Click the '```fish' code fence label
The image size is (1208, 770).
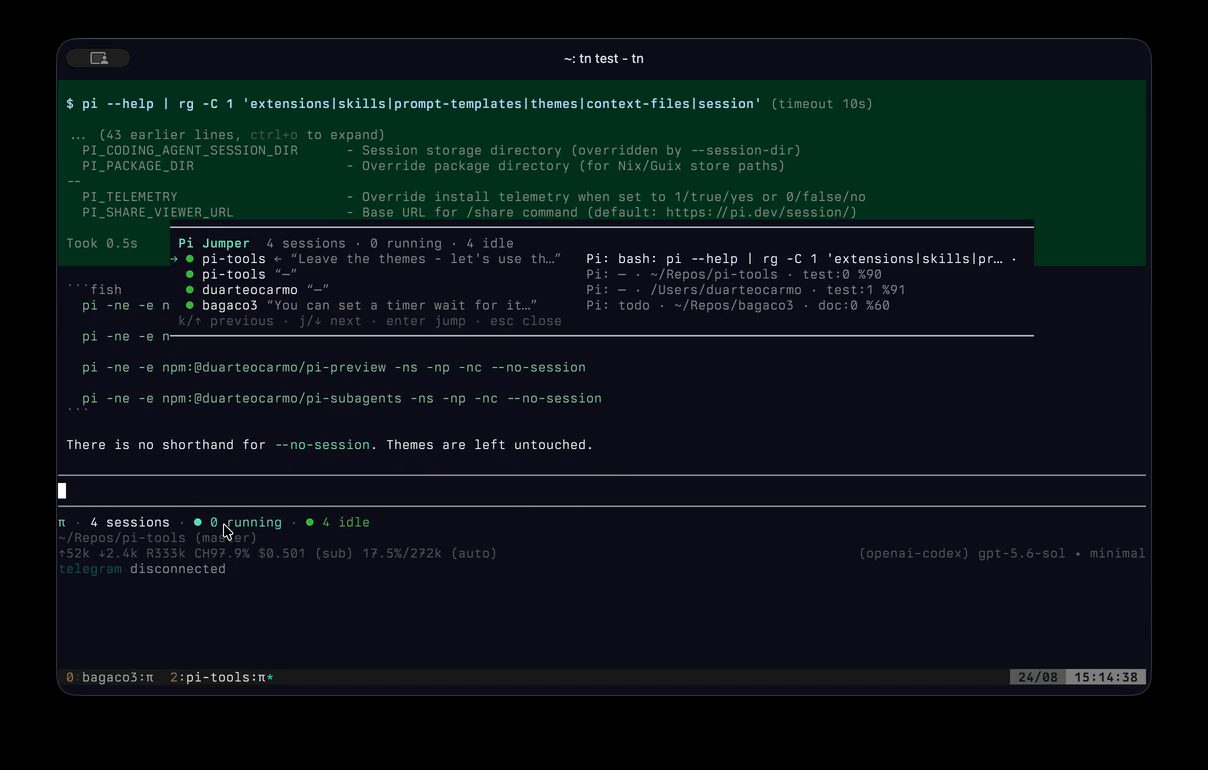pyautogui.click(x=94, y=290)
